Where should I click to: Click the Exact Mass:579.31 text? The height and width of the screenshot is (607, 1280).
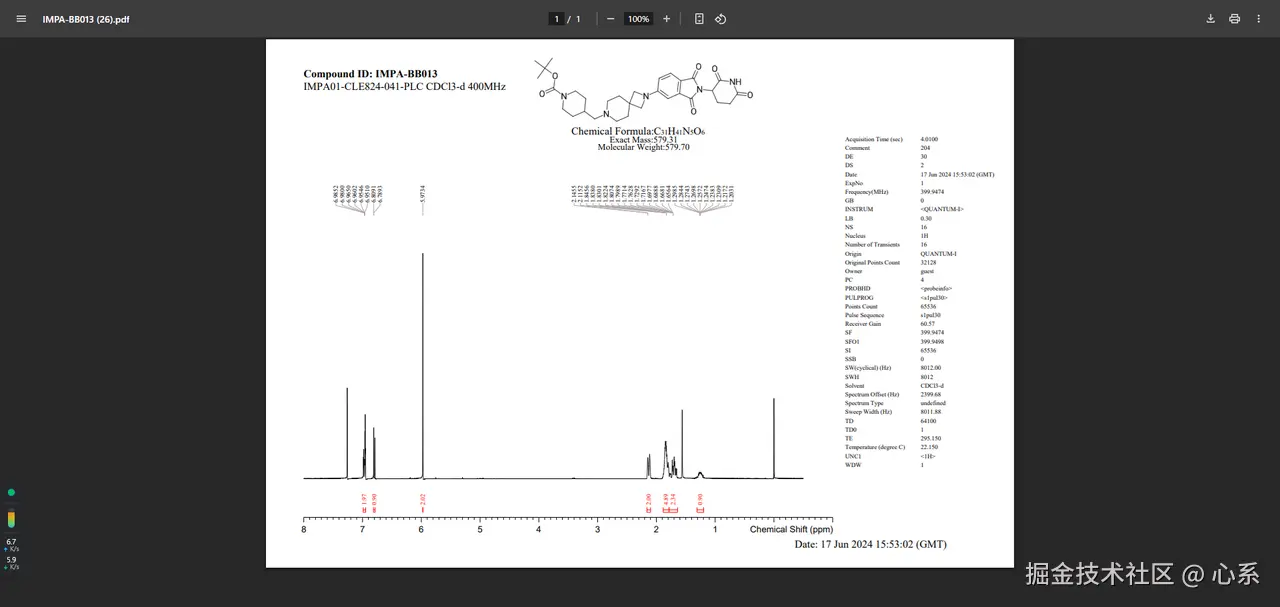(x=643, y=140)
